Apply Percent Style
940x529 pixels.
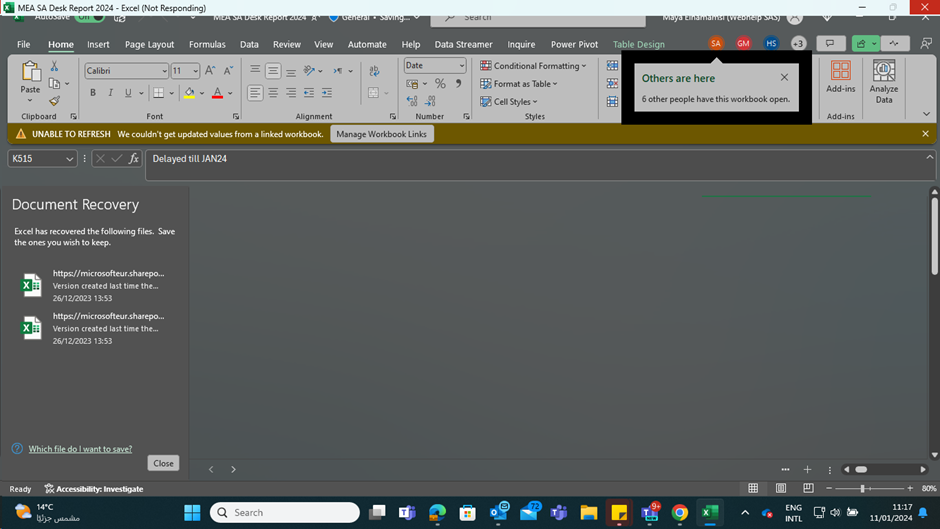click(440, 84)
